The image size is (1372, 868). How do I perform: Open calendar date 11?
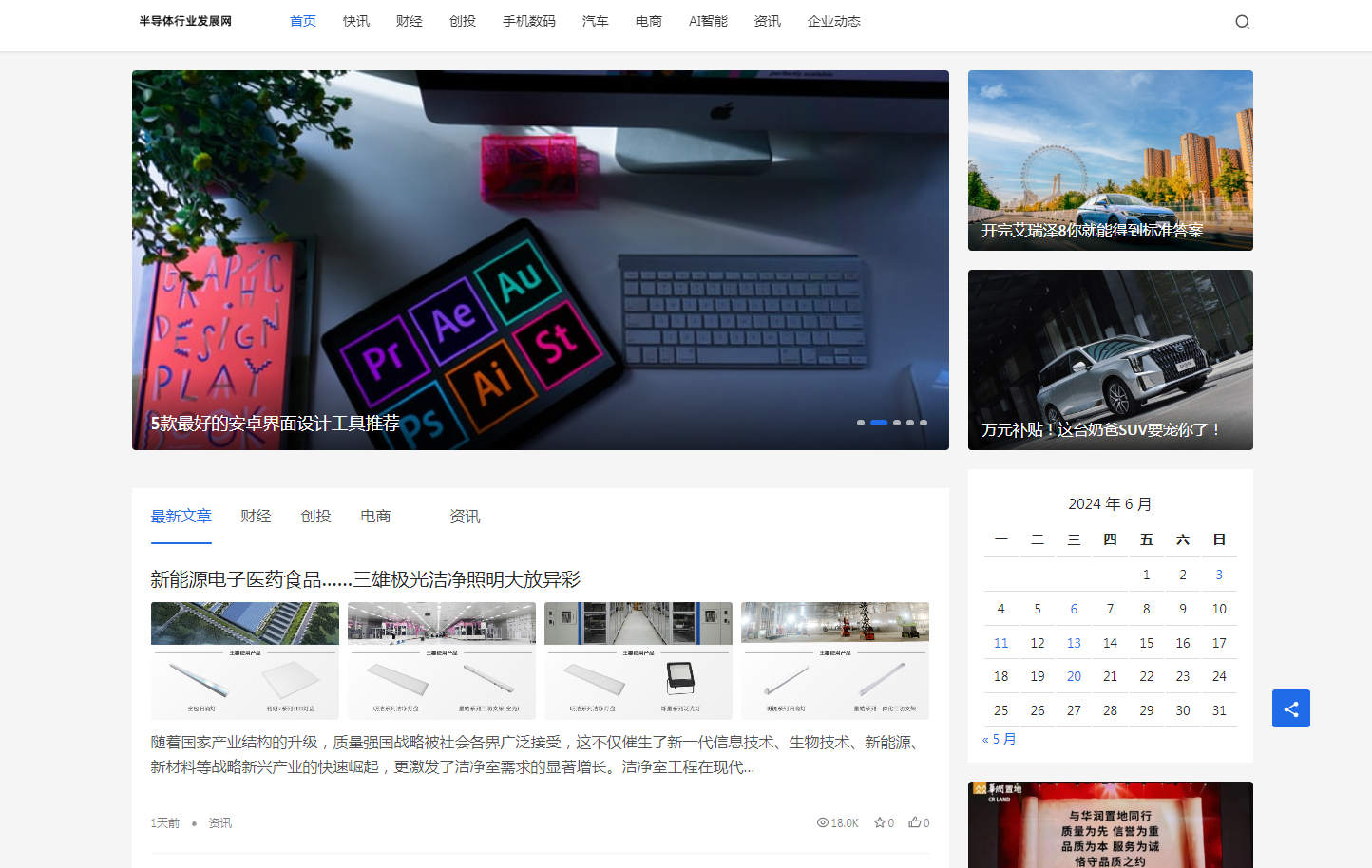click(x=1000, y=643)
